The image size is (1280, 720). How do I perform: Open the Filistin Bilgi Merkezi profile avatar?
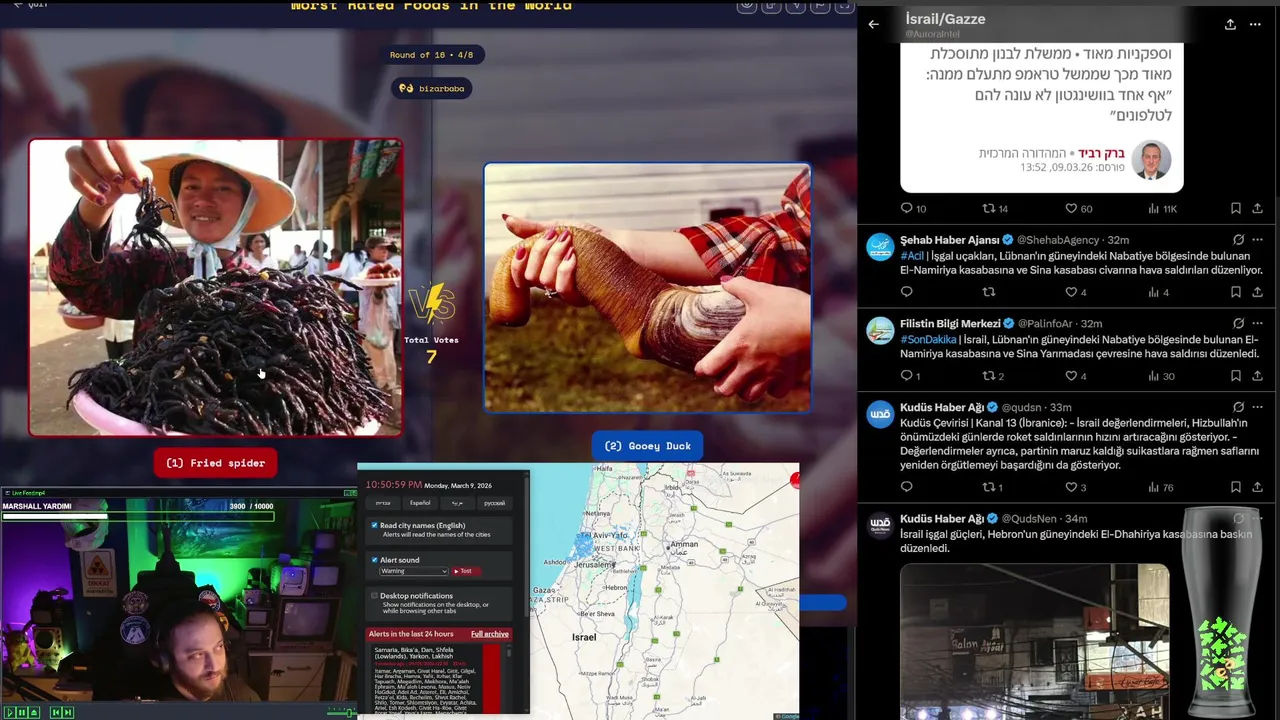(880, 331)
